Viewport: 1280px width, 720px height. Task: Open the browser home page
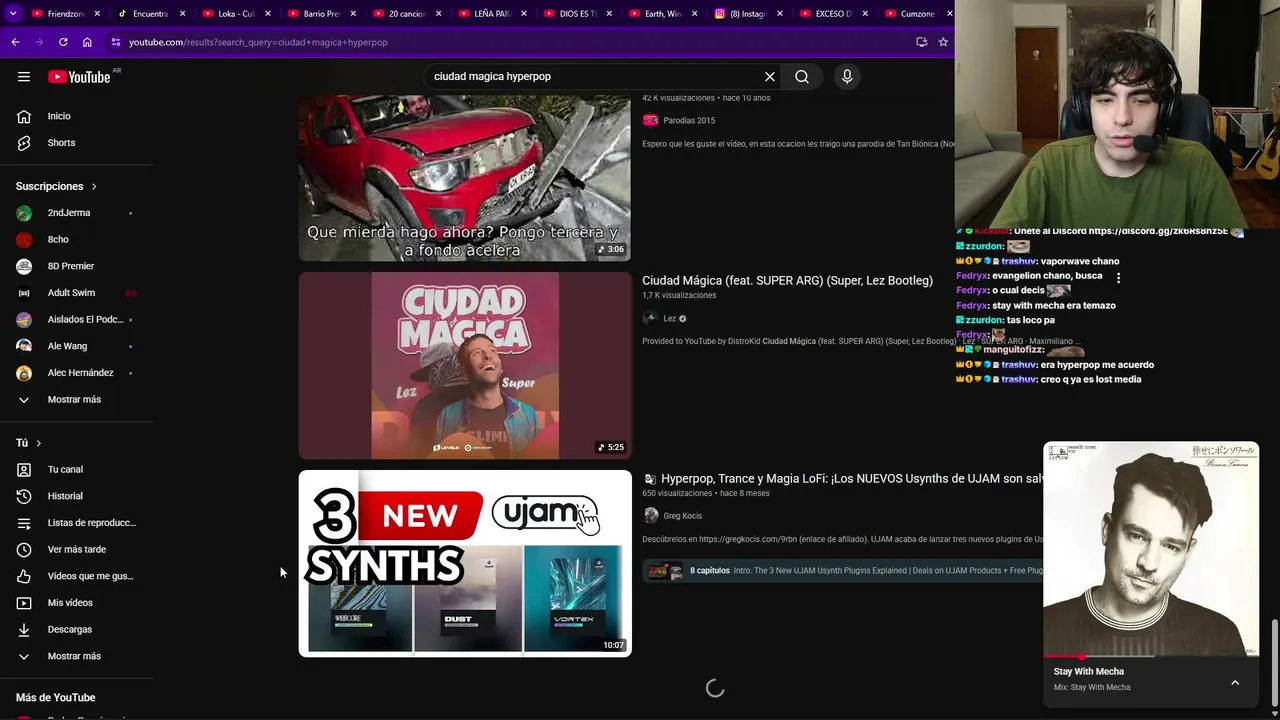(87, 42)
